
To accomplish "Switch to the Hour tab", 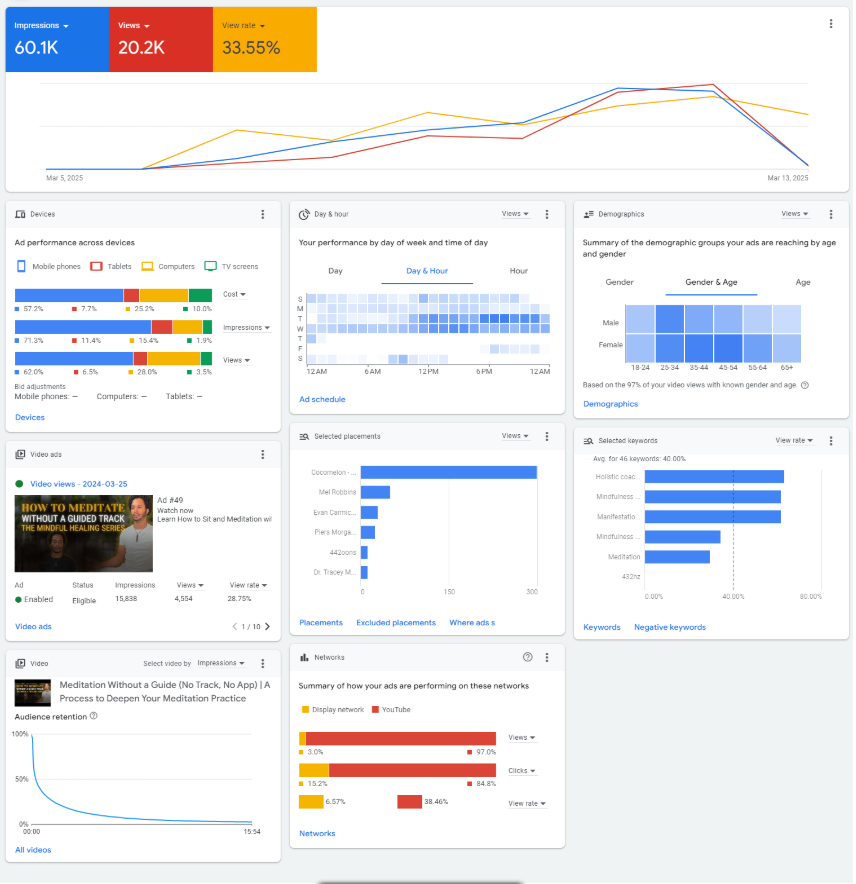I will (518, 271).
